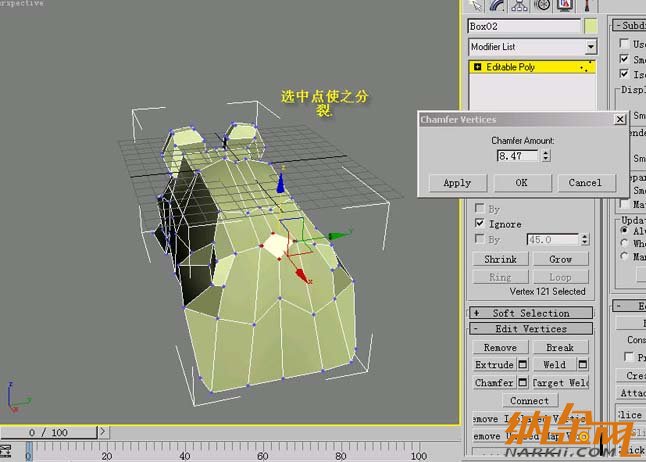Click the Chamfer Amount value field
The height and width of the screenshot is (462, 646).
518,155
